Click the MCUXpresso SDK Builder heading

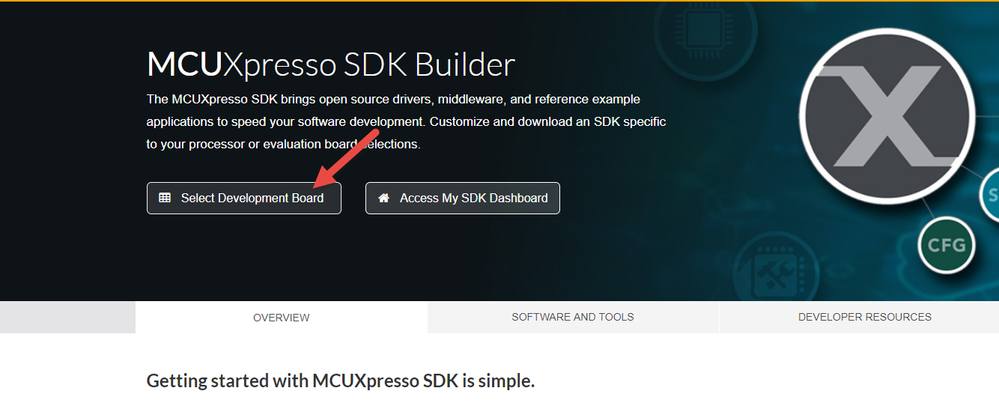331,65
